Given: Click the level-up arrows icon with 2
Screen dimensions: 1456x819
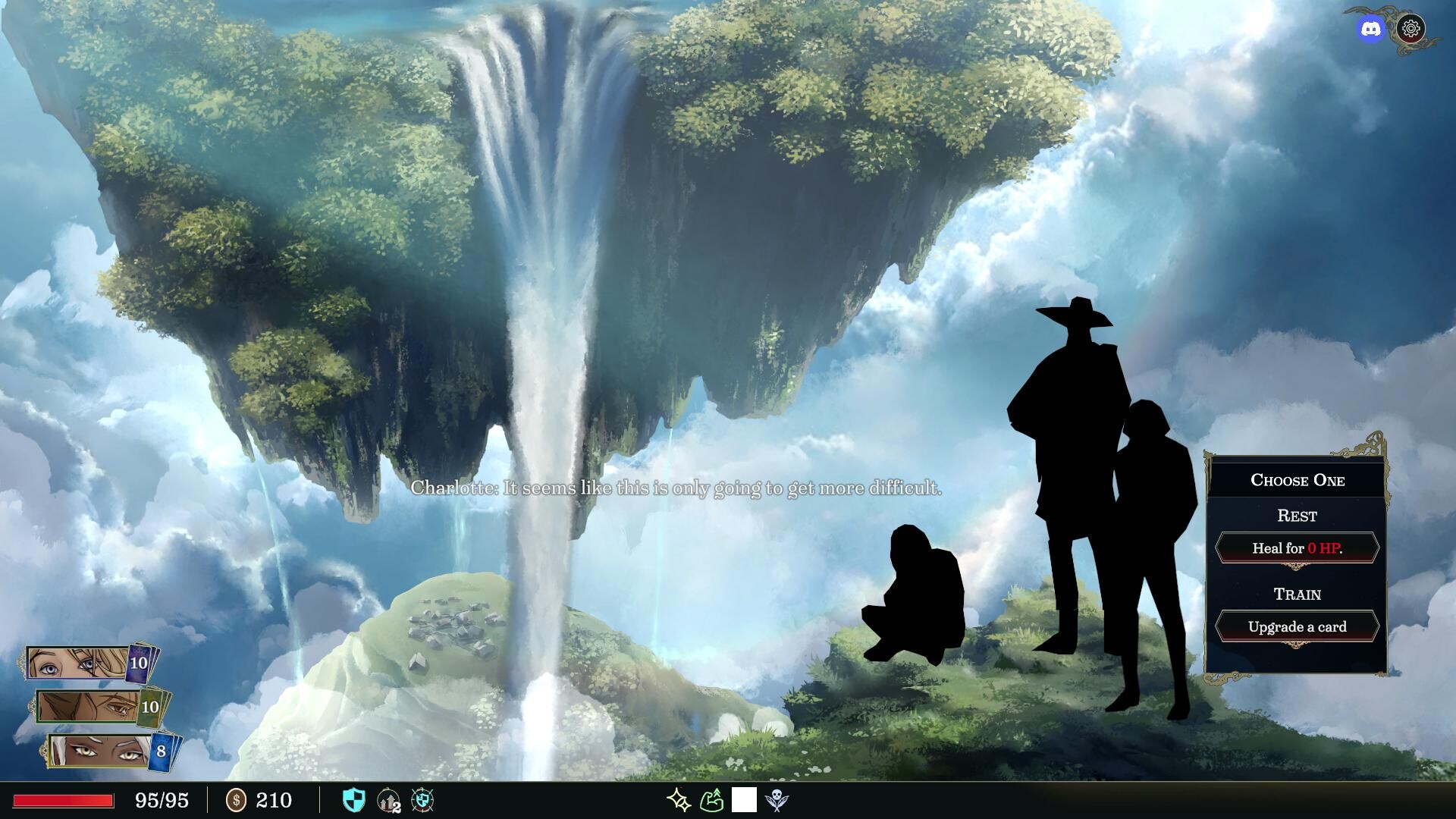Looking at the screenshot, I should 388,801.
